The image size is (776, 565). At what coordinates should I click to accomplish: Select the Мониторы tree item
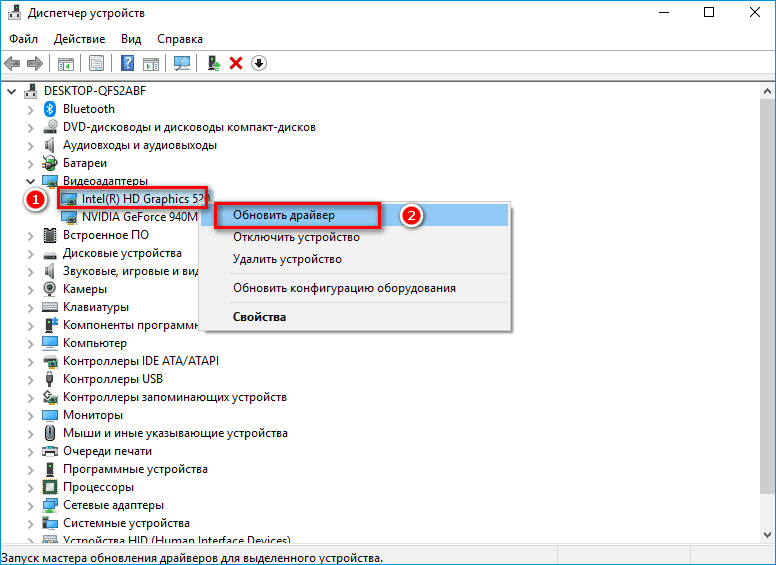(x=93, y=415)
